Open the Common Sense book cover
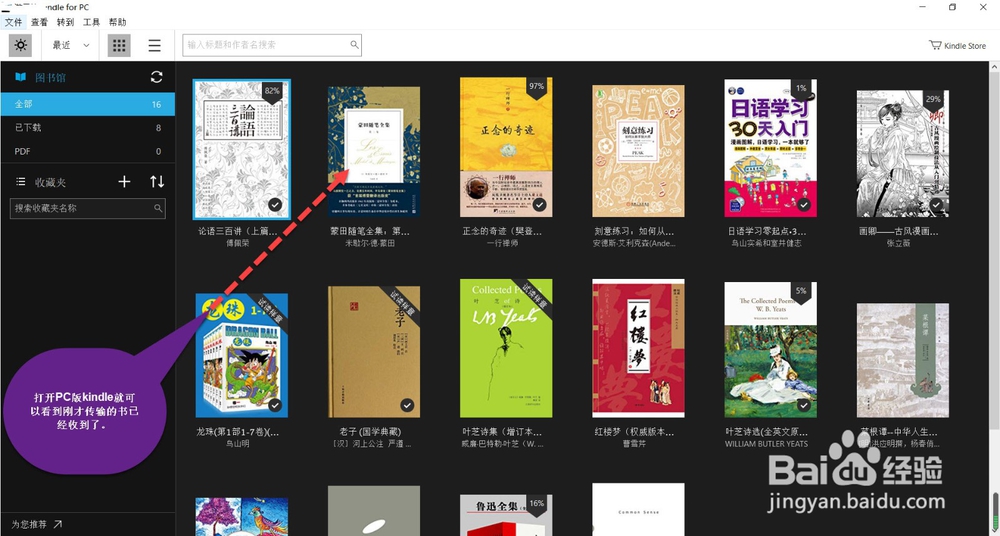1000x536 pixels. (638, 509)
